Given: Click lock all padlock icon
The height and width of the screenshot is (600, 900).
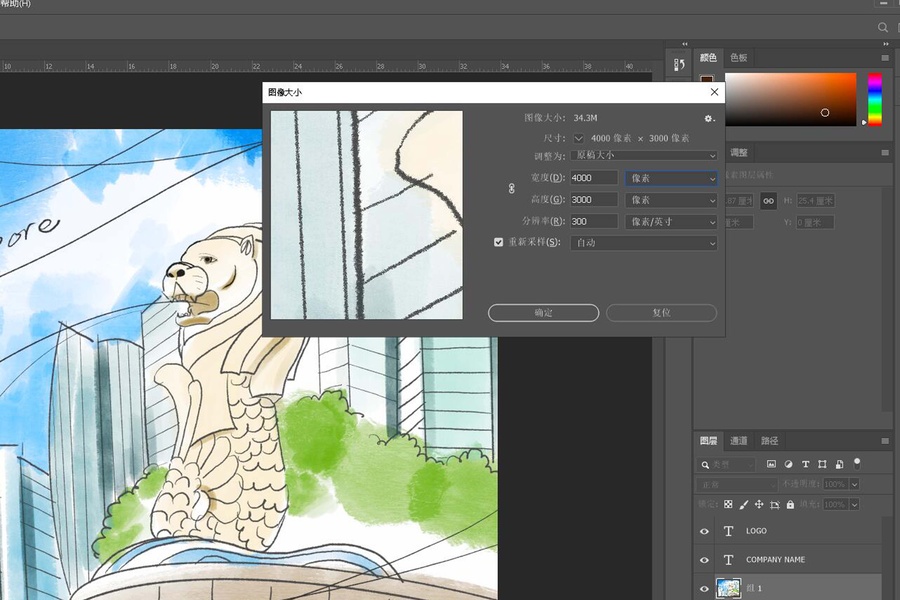Looking at the screenshot, I should pyautogui.click(x=790, y=504).
